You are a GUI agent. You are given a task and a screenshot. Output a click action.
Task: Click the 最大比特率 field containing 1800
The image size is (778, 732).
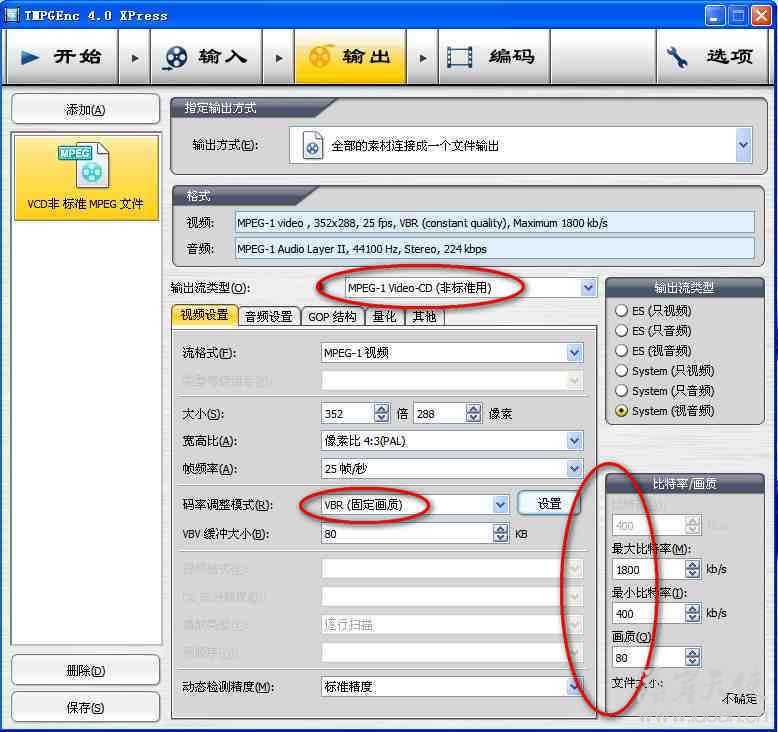(x=648, y=569)
